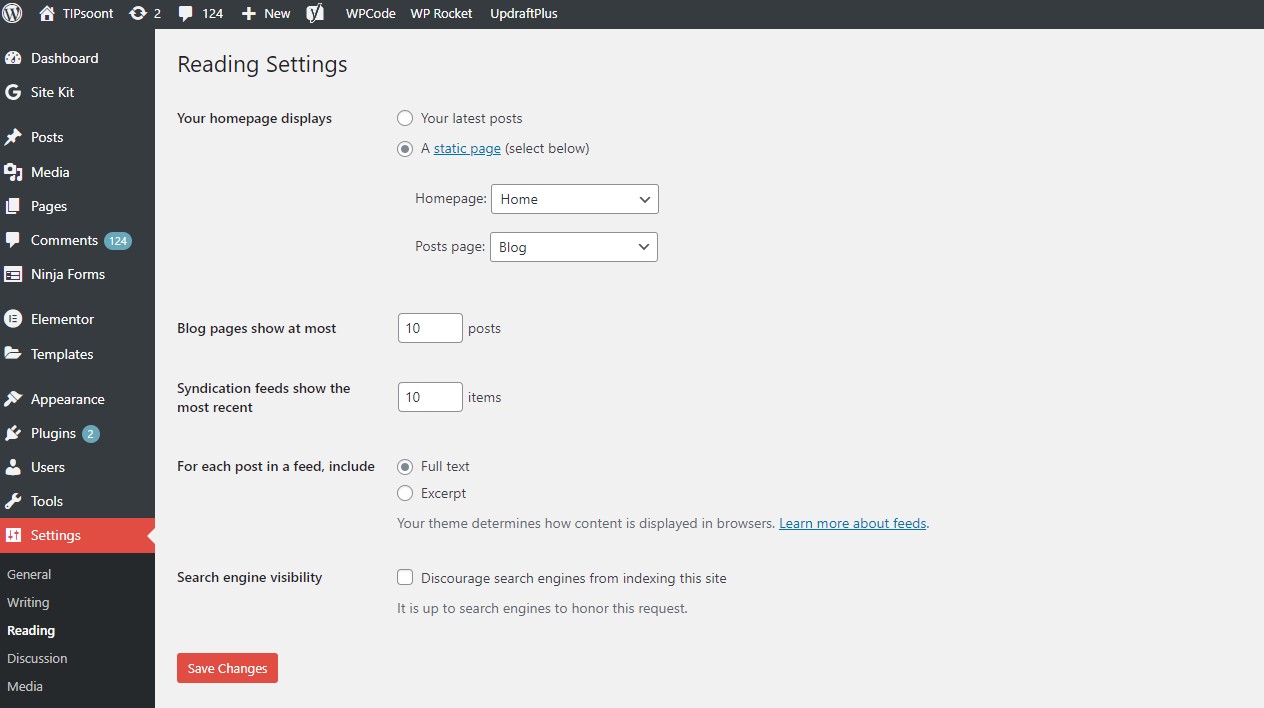1264x708 pixels.
Task: Click the Users person icon
Action: click(x=13, y=467)
